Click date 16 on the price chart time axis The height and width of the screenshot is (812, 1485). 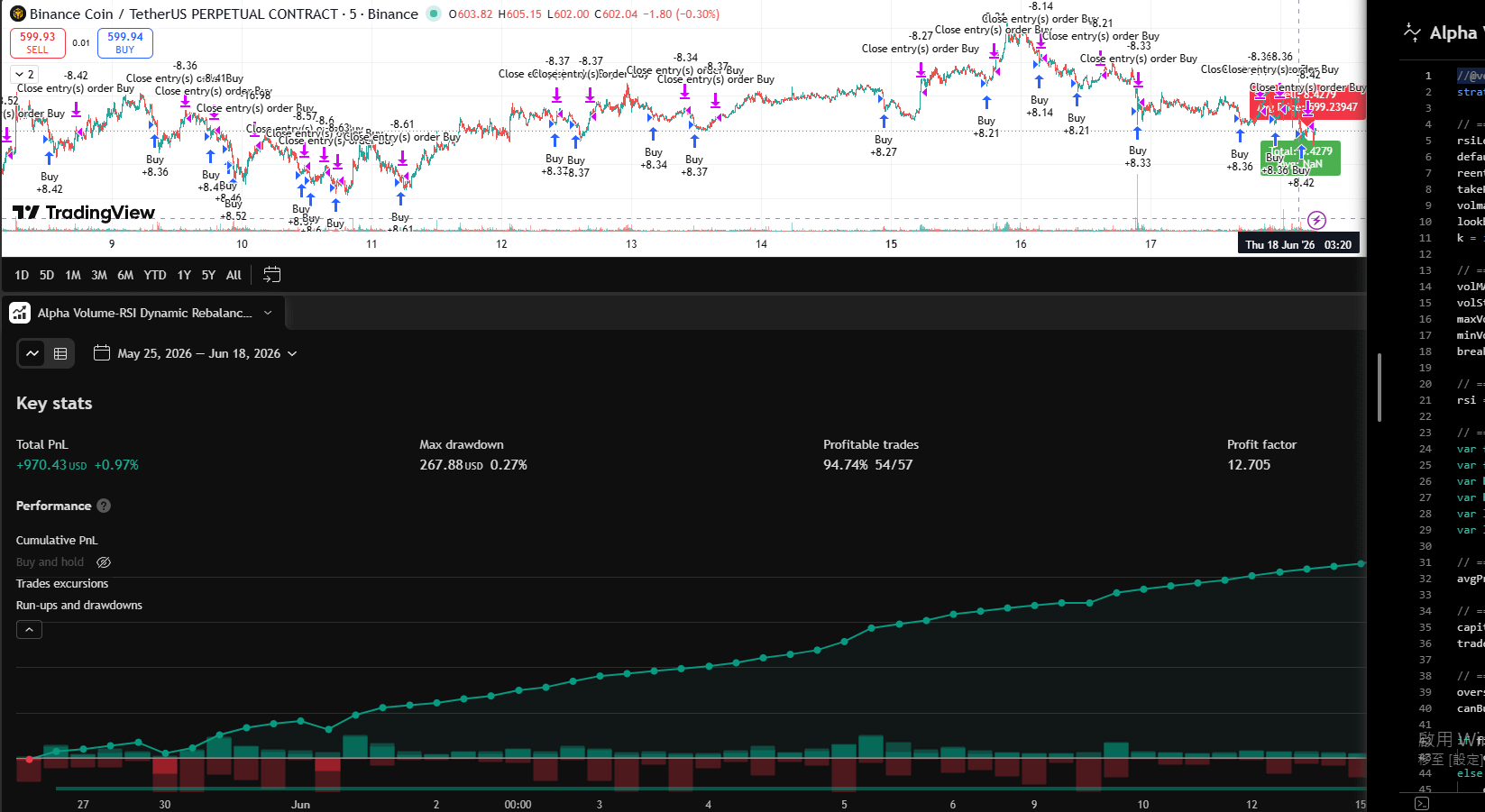pyautogui.click(x=1021, y=244)
